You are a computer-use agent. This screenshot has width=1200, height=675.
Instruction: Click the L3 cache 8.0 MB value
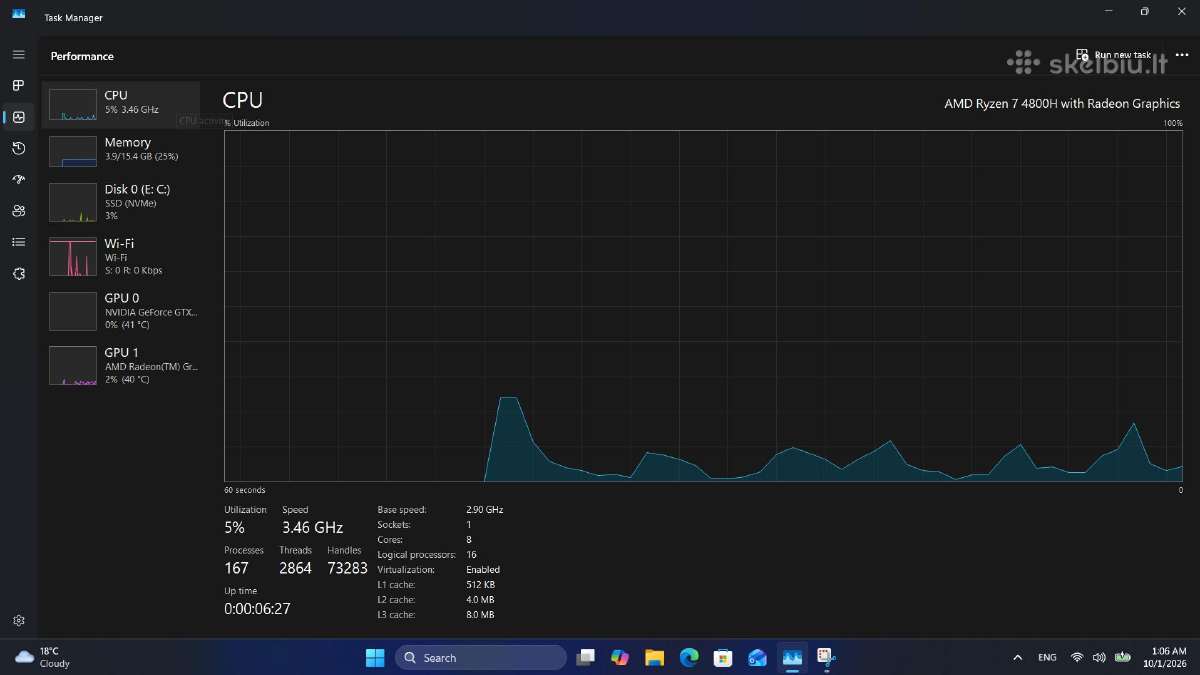tap(480, 615)
